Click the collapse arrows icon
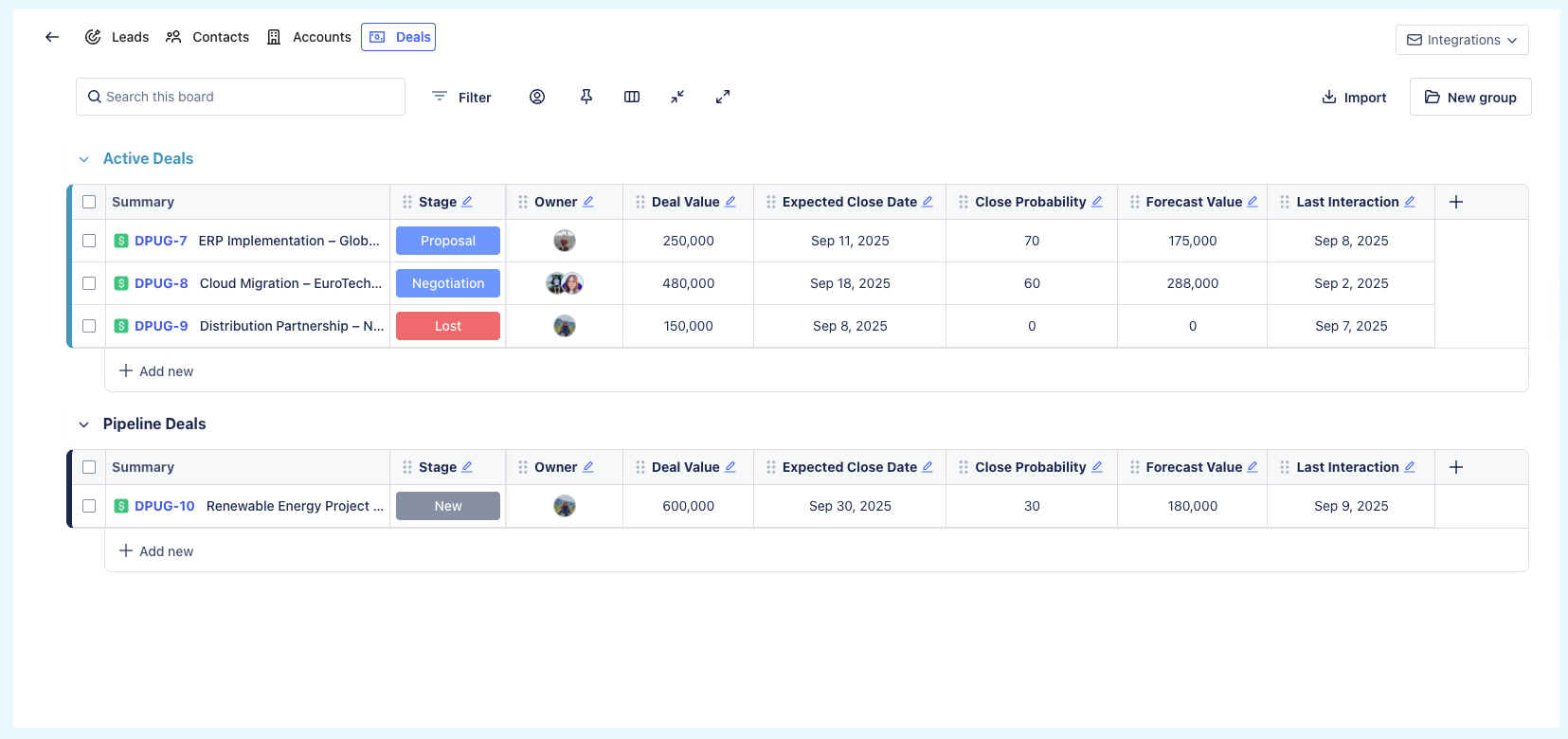 pos(677,97)
